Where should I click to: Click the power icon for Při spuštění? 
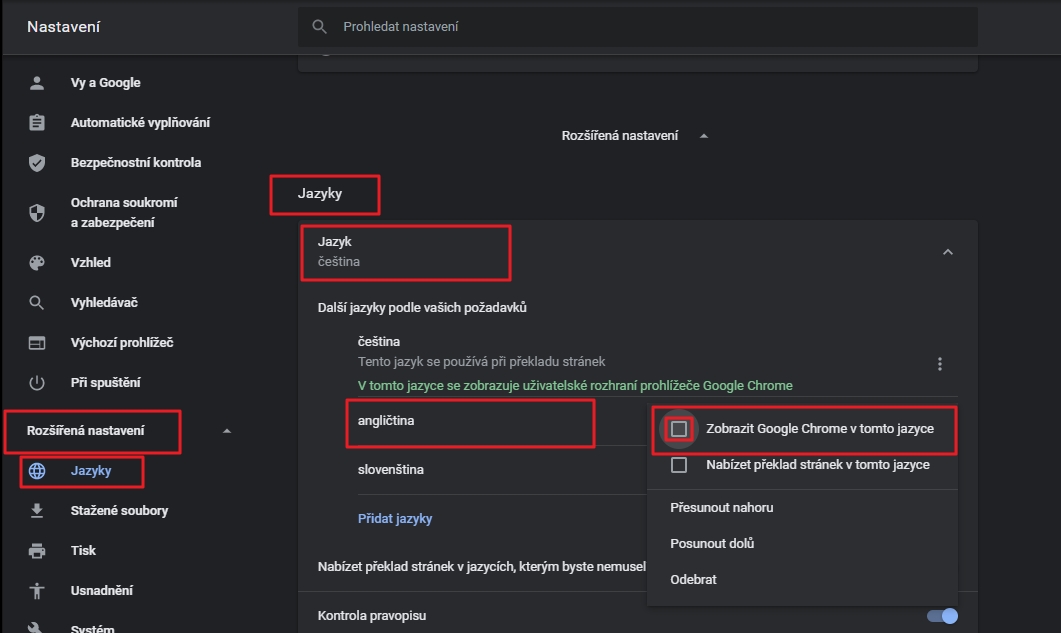coord(37,383)
